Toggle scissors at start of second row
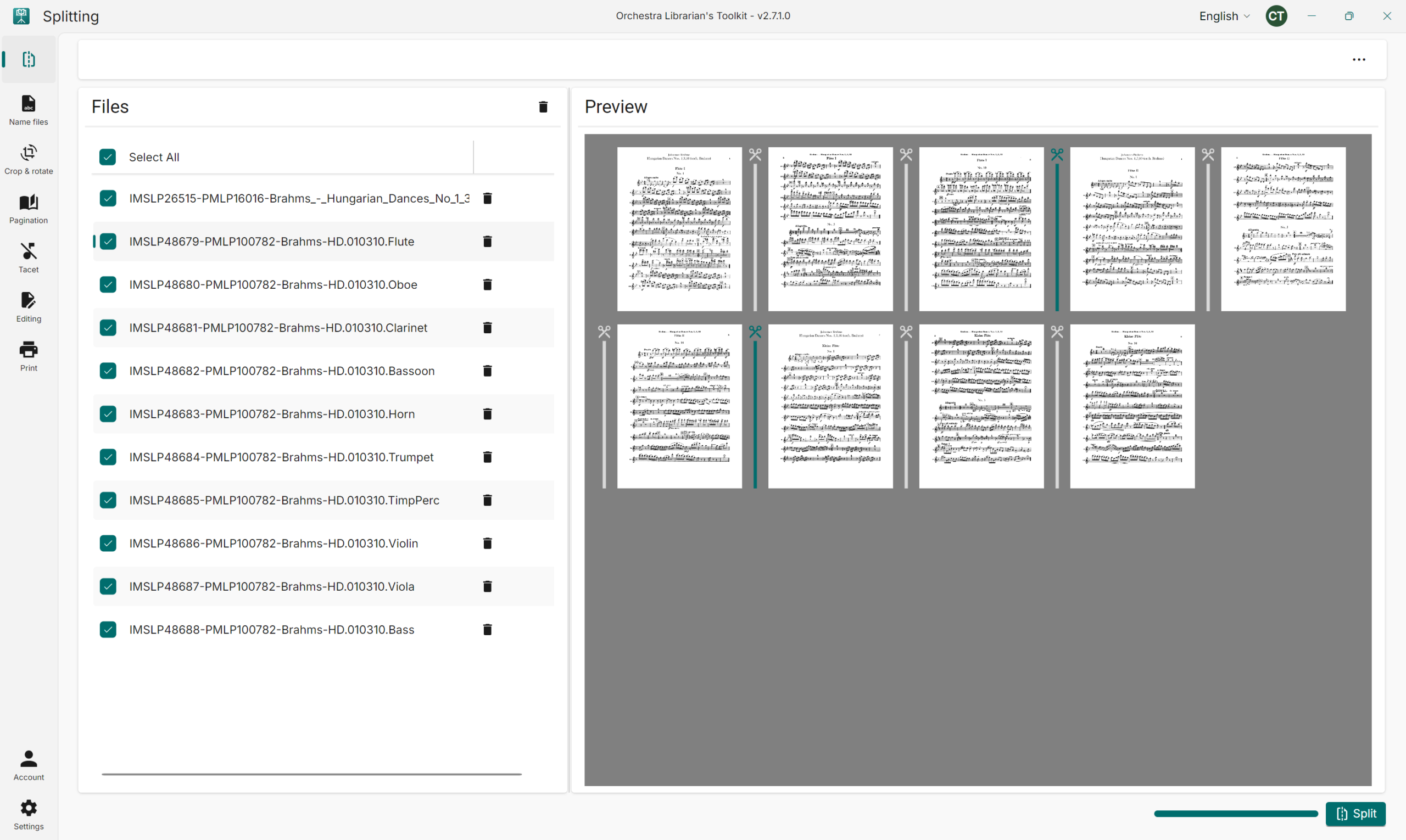This screenshot has height=840, width=1406. pyautogui.click(x=604, y=332)
